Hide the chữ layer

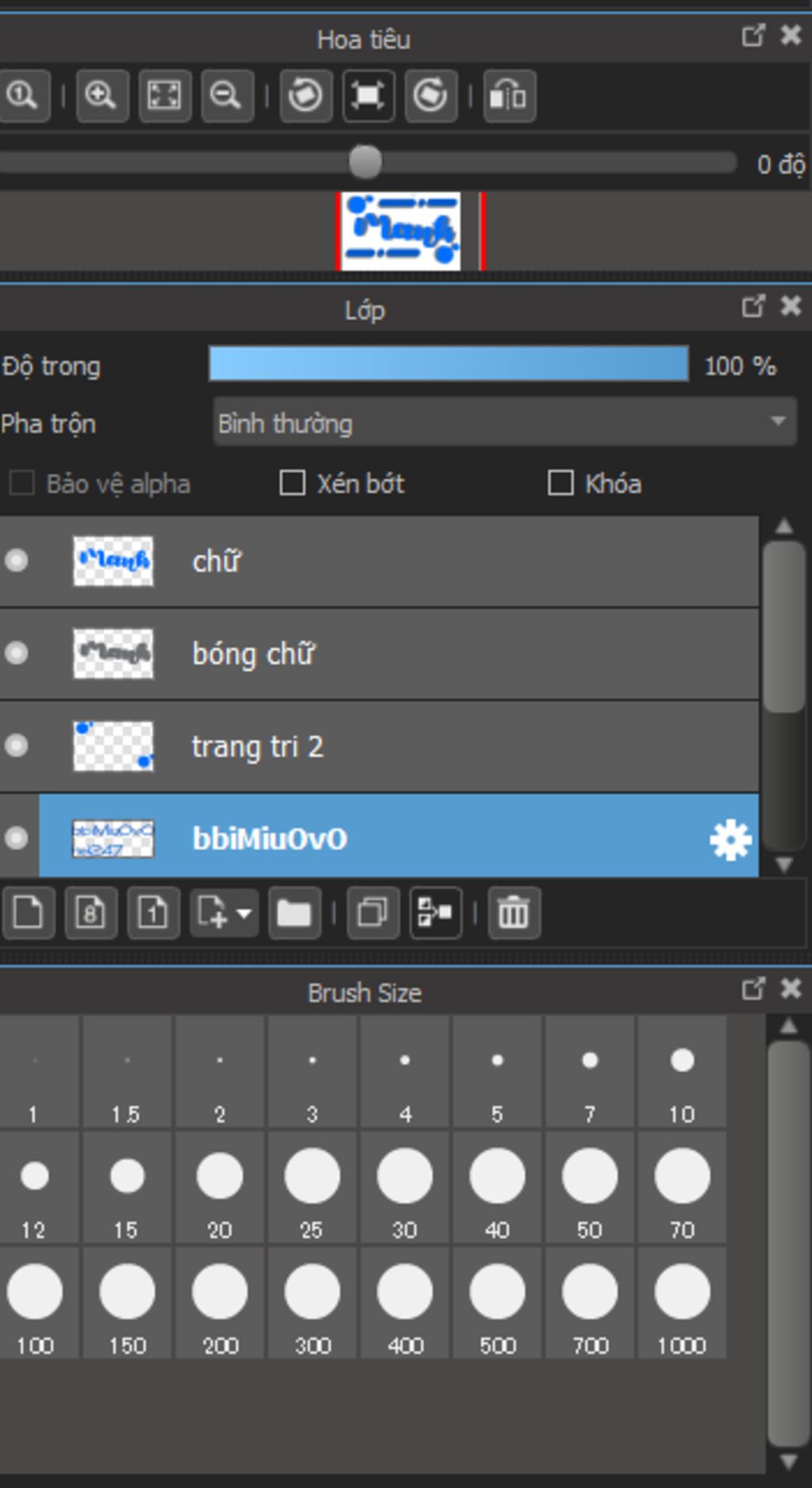(17, 561)
